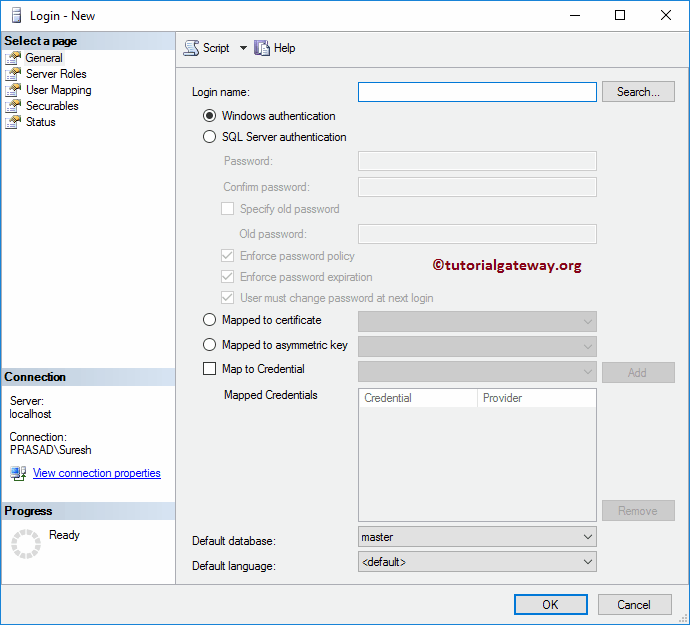Switch to Server Roles page
This screenshot has height=625, width=690.
(x=56, y=74)
